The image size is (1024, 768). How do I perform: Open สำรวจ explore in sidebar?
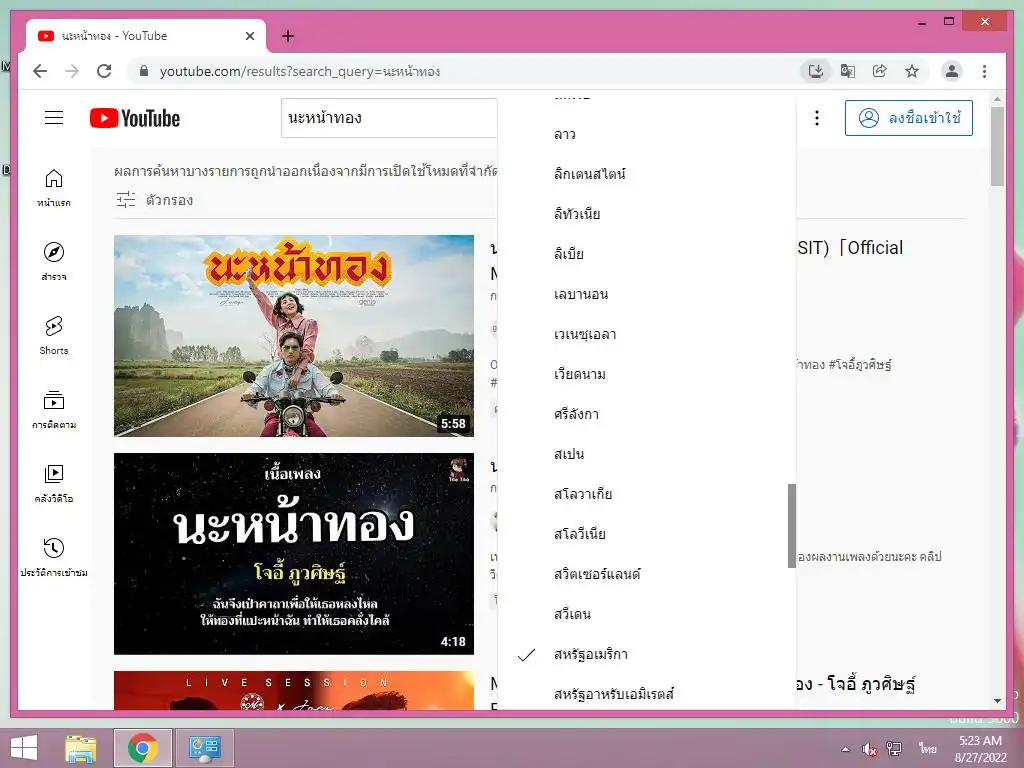54,261
